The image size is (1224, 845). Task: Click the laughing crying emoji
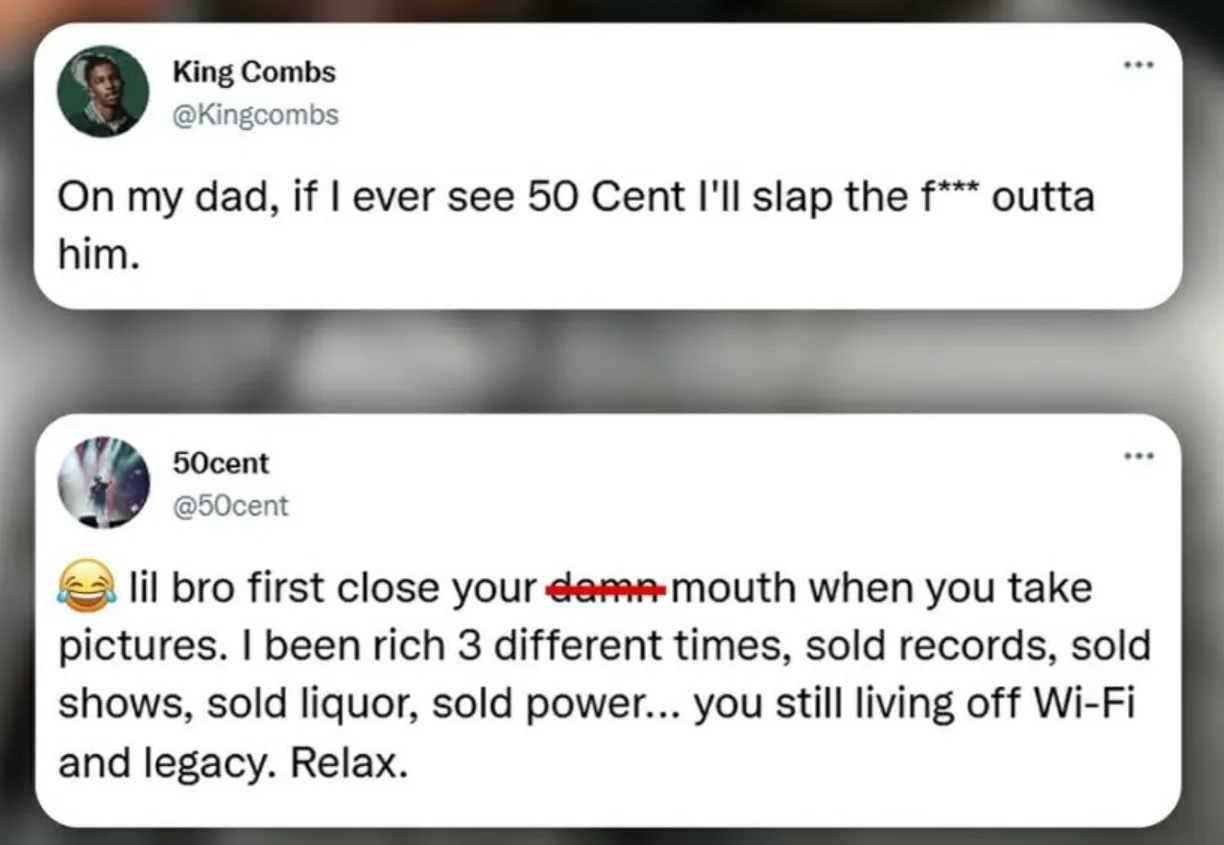tap(85, 588)
